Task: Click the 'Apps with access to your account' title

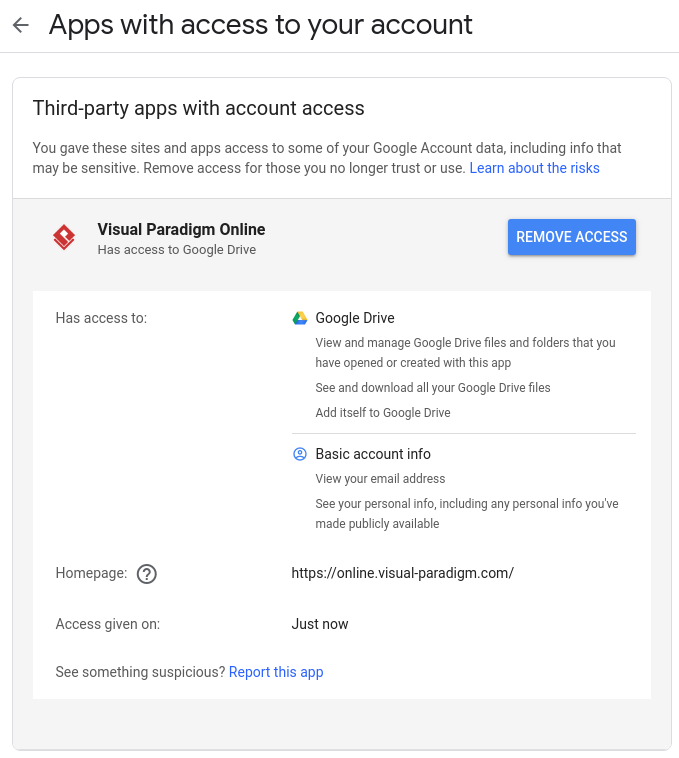Action: pyautogui.click(x=260, y=25)
